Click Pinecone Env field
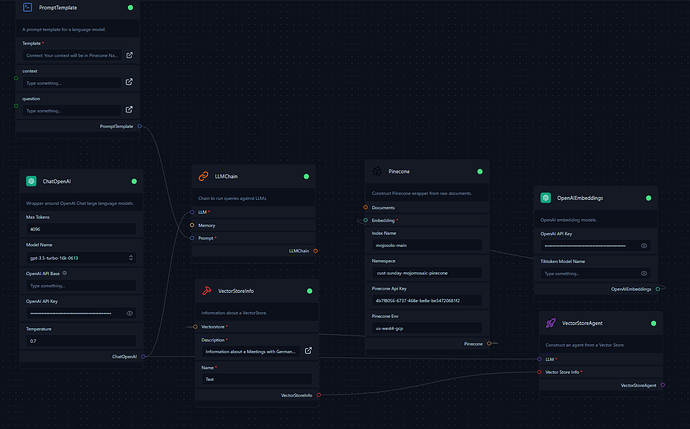Viewport: 690px width, 429px height. (427, 328)
